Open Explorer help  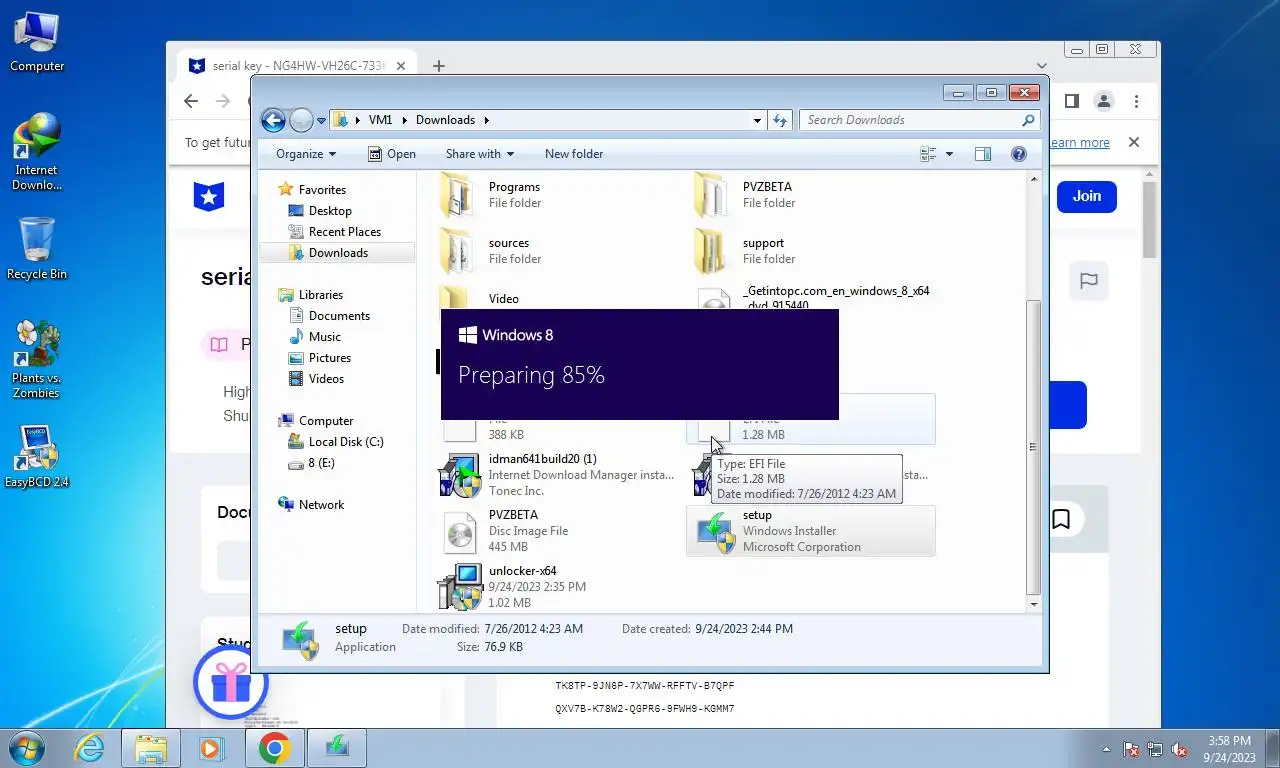1019,154
